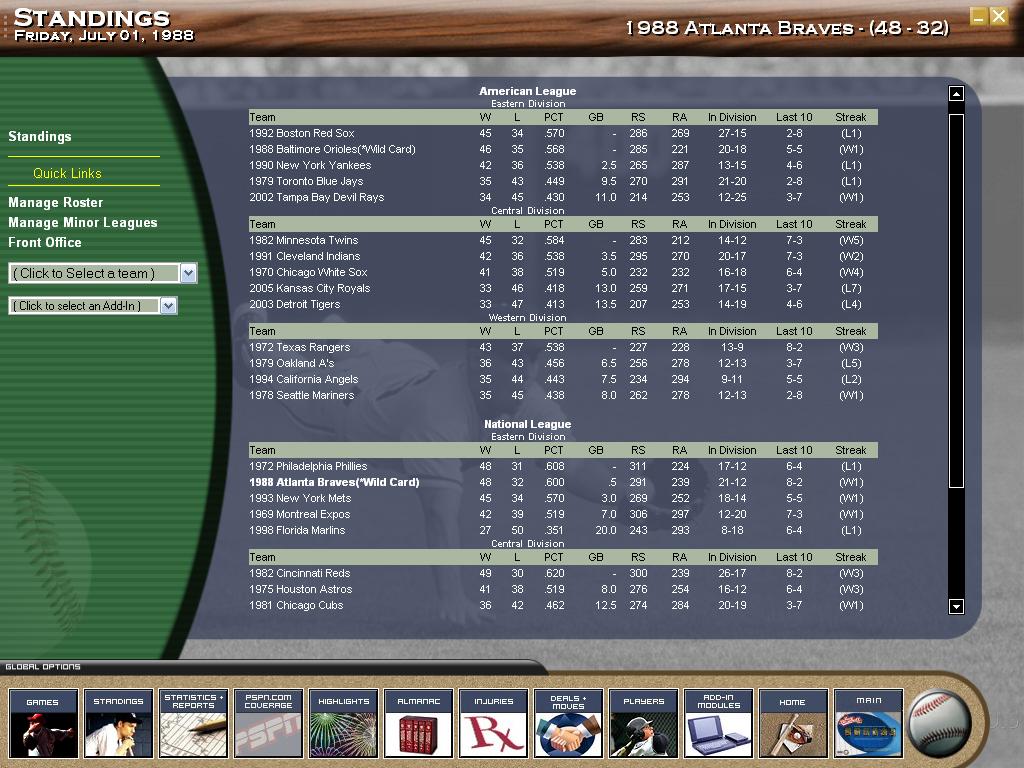Open Global Options bar
The image size is (1024, 768).
pyautogui.click(x=43, y=667)
